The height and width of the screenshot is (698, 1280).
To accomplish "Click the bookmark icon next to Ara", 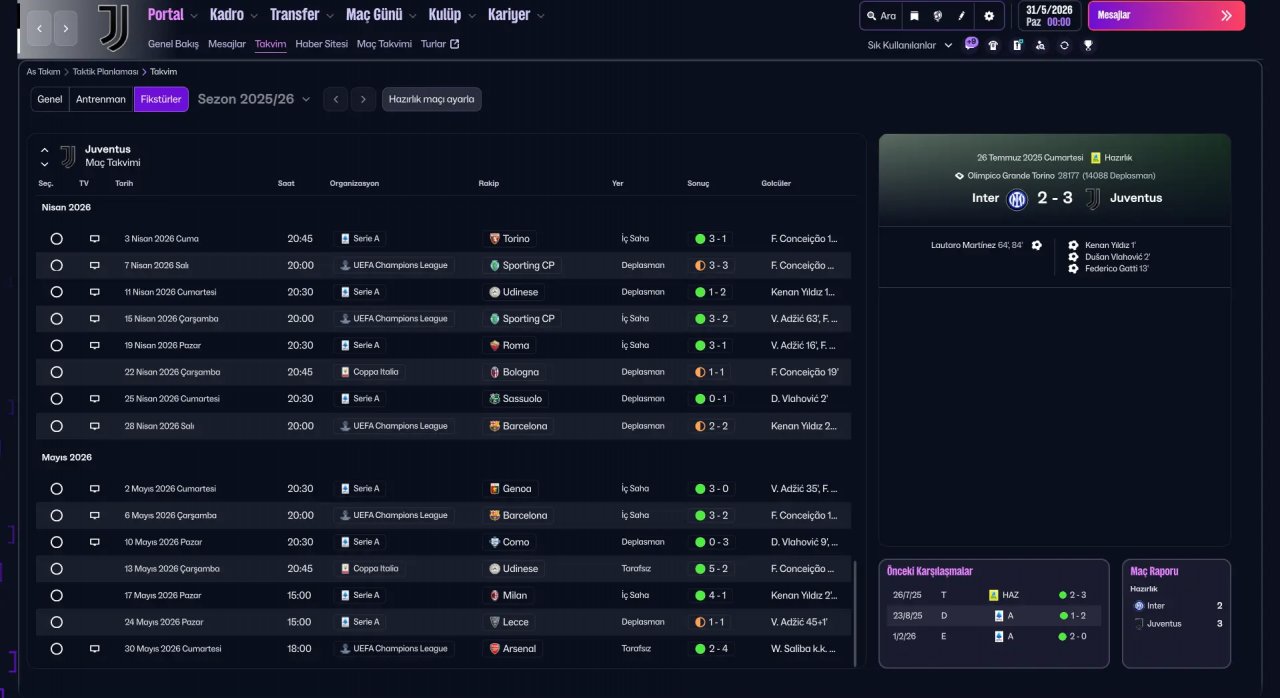I will pos(914,16).
